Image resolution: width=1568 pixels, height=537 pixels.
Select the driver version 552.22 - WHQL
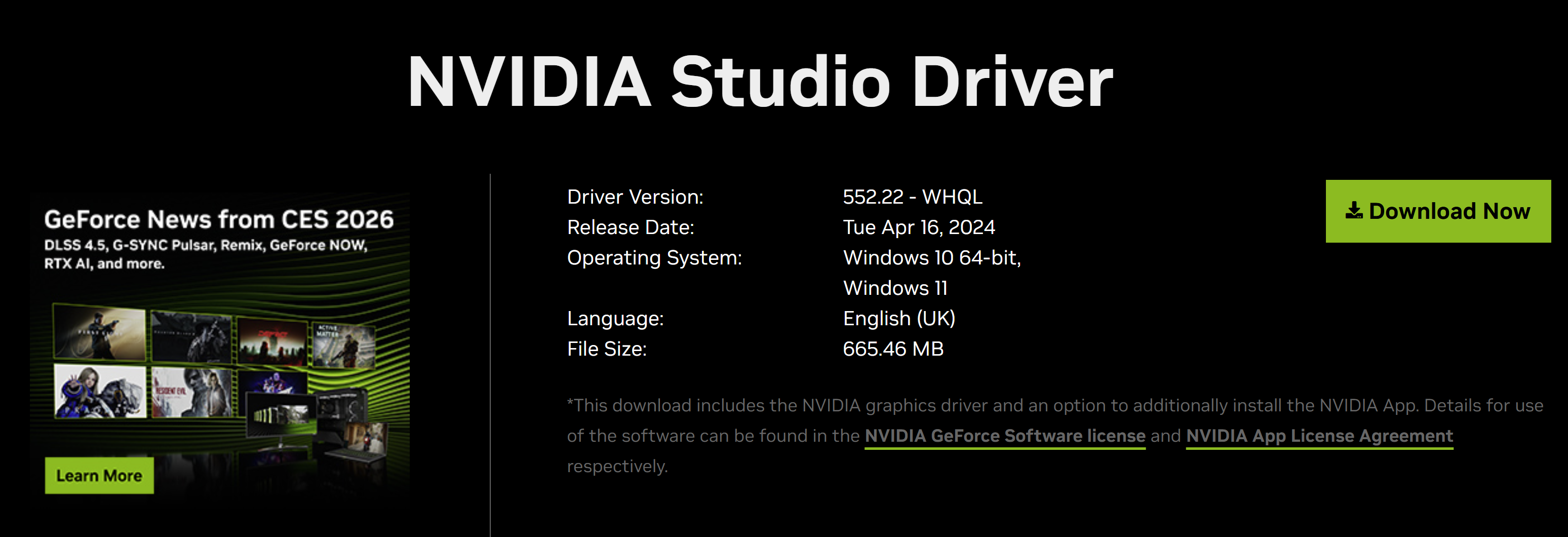pos(913,197)
